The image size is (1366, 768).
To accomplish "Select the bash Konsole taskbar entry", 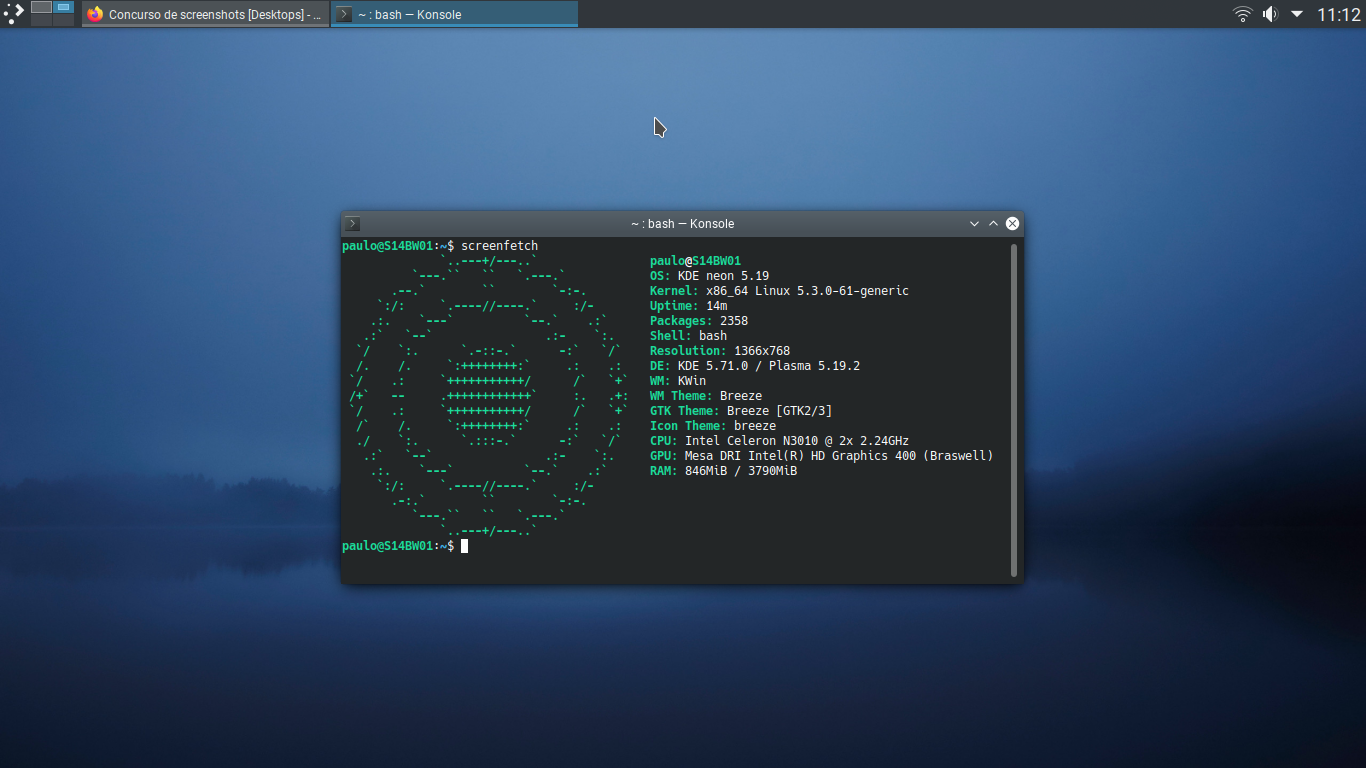I will click(x=454, y=14).
